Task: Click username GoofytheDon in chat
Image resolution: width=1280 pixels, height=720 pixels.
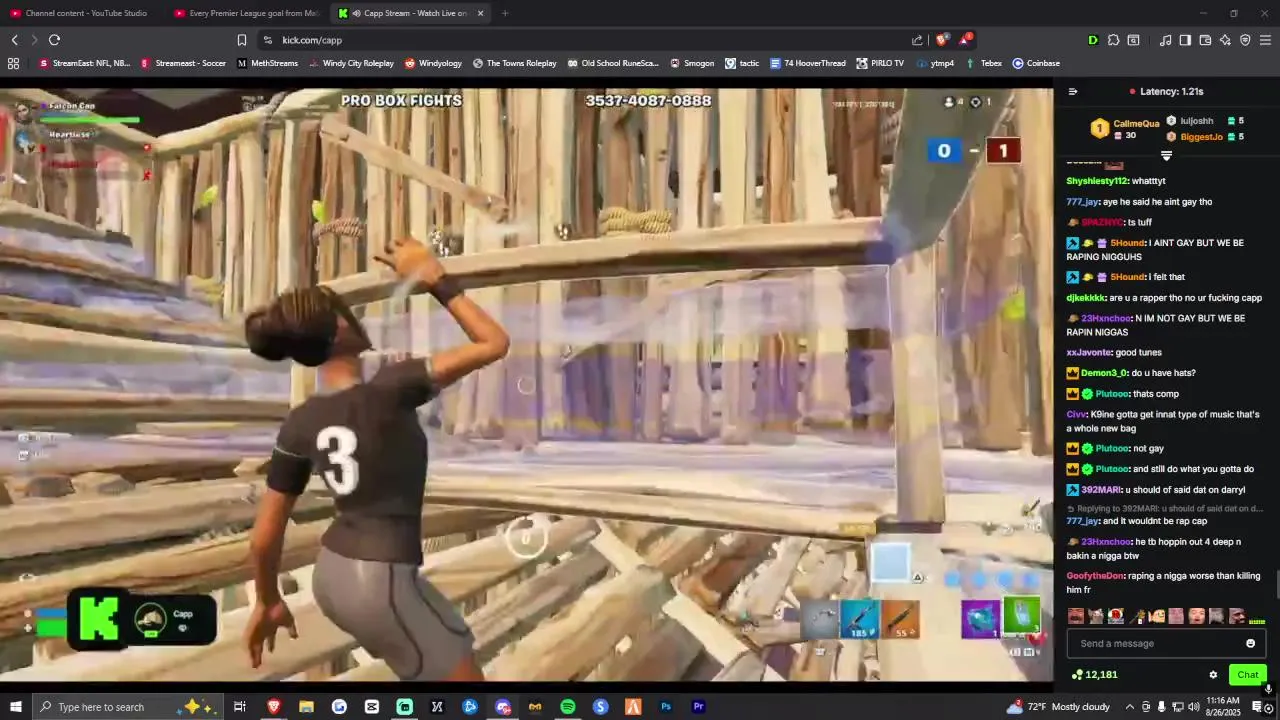Action: tap(1095, 576)
